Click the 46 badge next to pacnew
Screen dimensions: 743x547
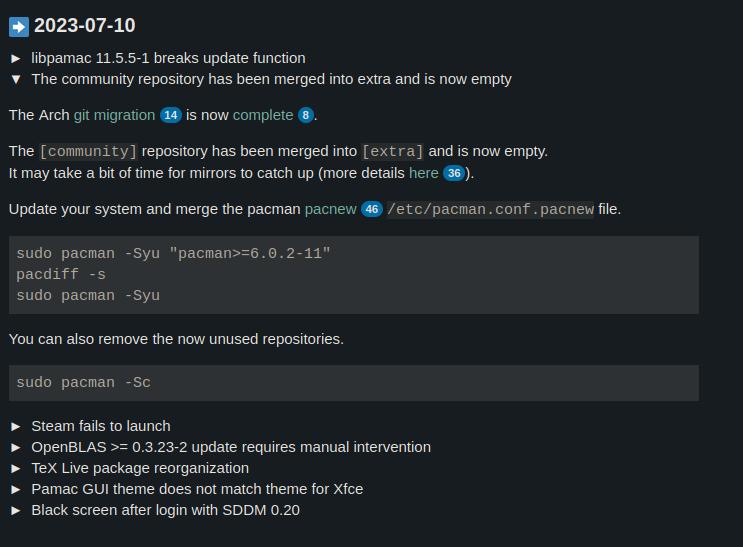[x=372, y=210]
